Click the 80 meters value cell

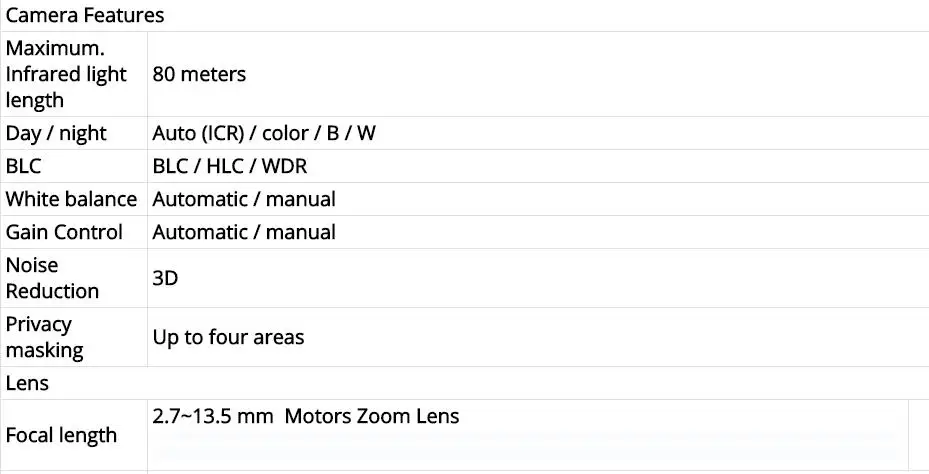coord(199,74)
